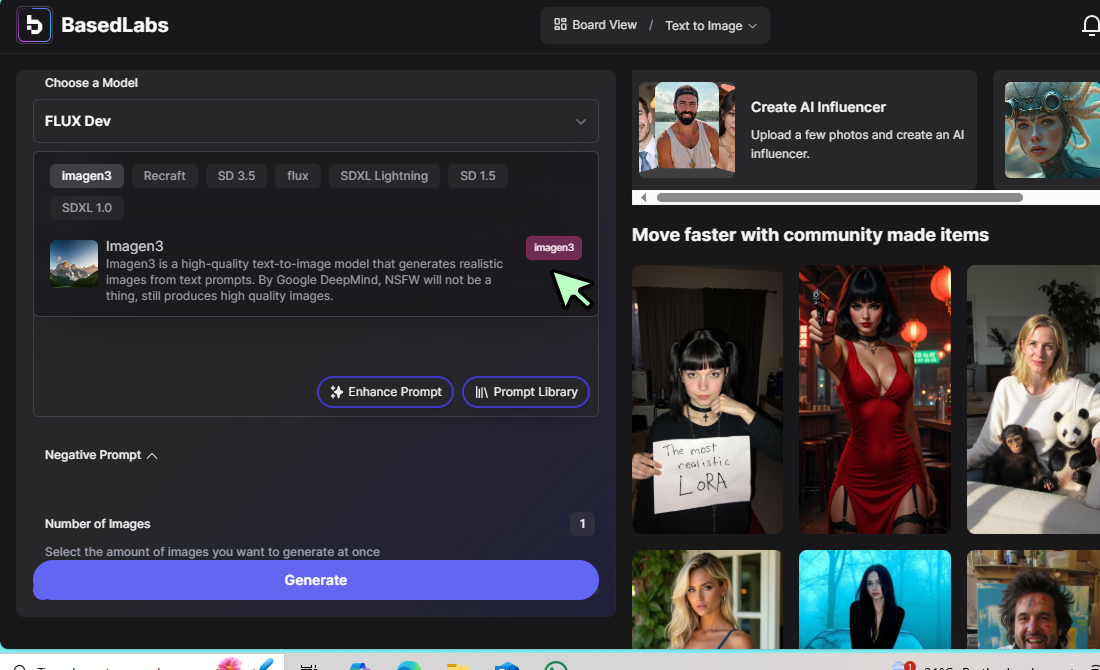This screenshot has width=1100, height=670.
Task: Click the BasedLabs logo icon
Action: point(34,25)
